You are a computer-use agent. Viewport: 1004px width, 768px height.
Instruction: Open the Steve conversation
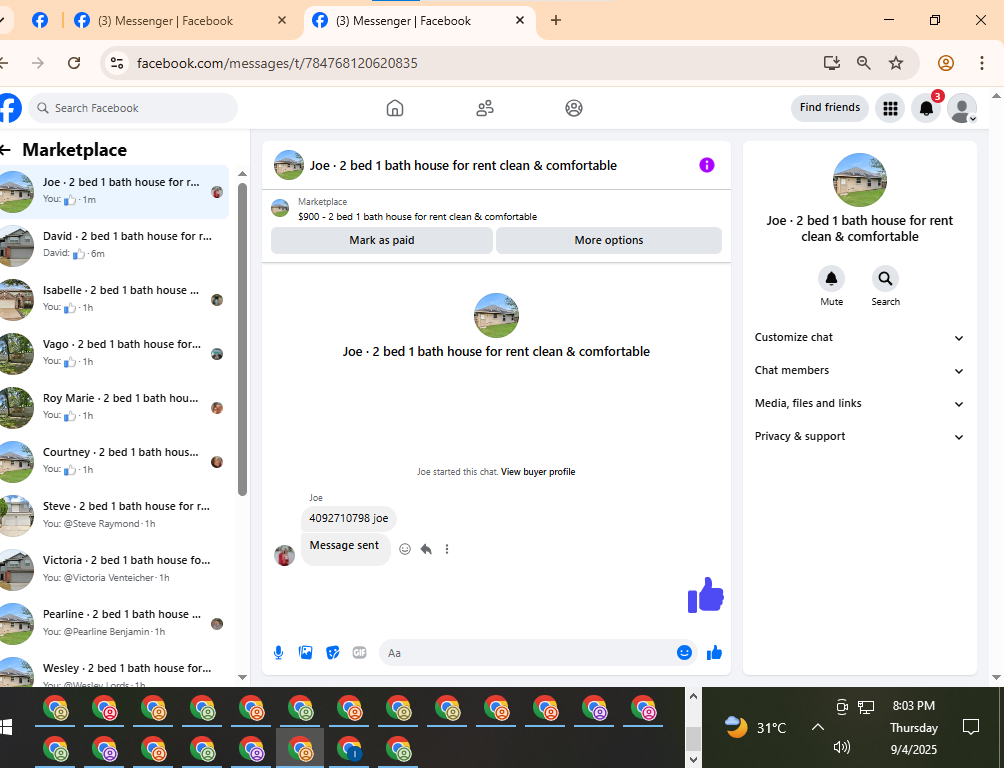114,516
